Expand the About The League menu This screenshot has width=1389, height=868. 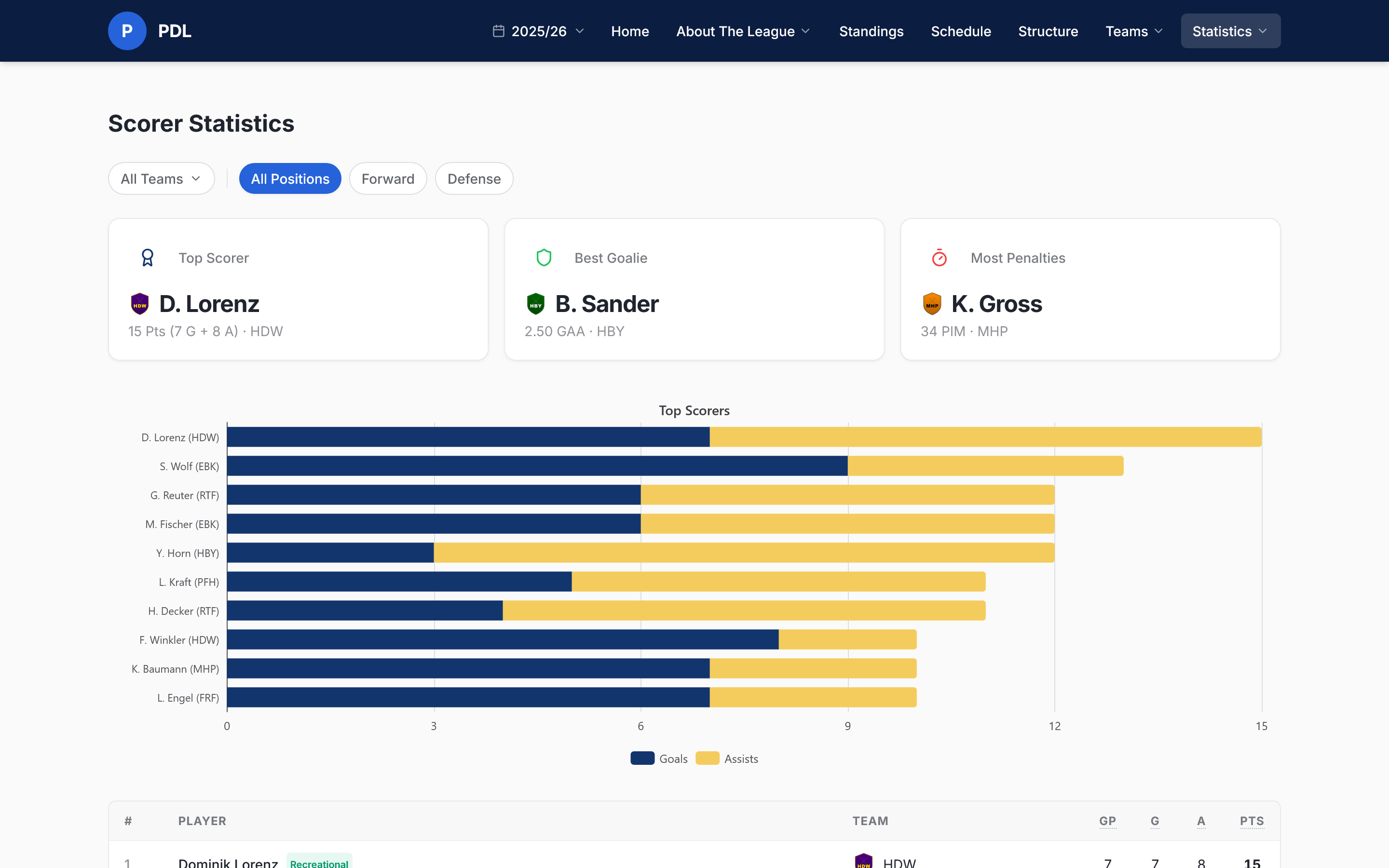point(743,31)
